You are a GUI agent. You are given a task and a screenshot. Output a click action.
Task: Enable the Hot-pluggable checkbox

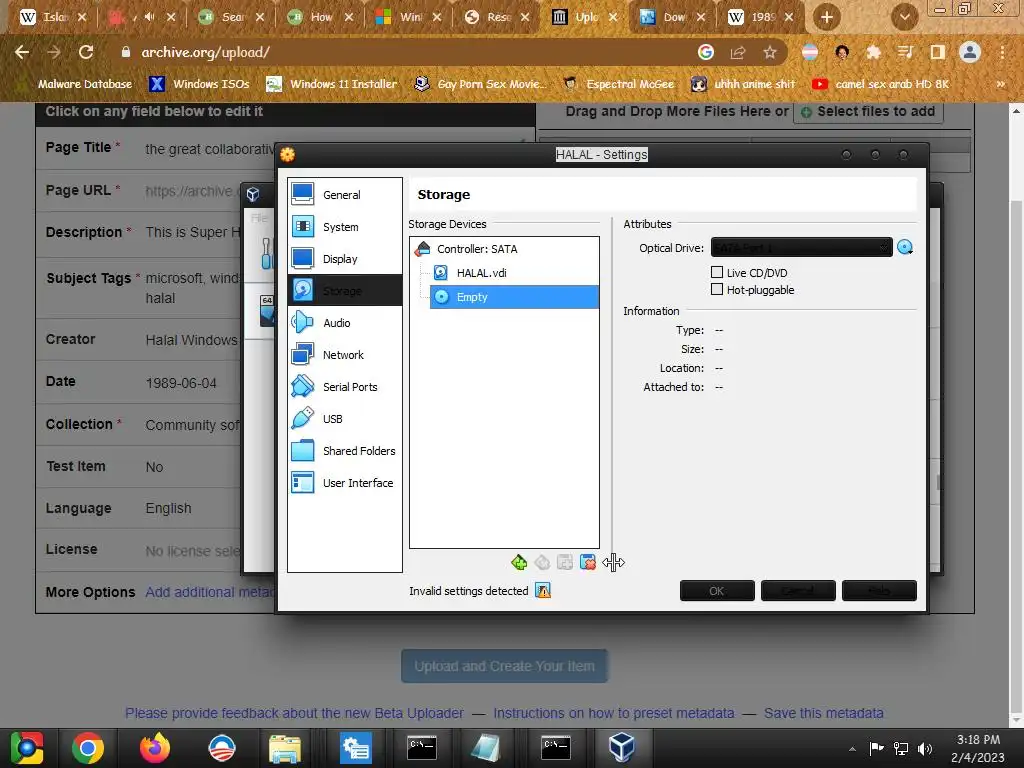point(717,289)
